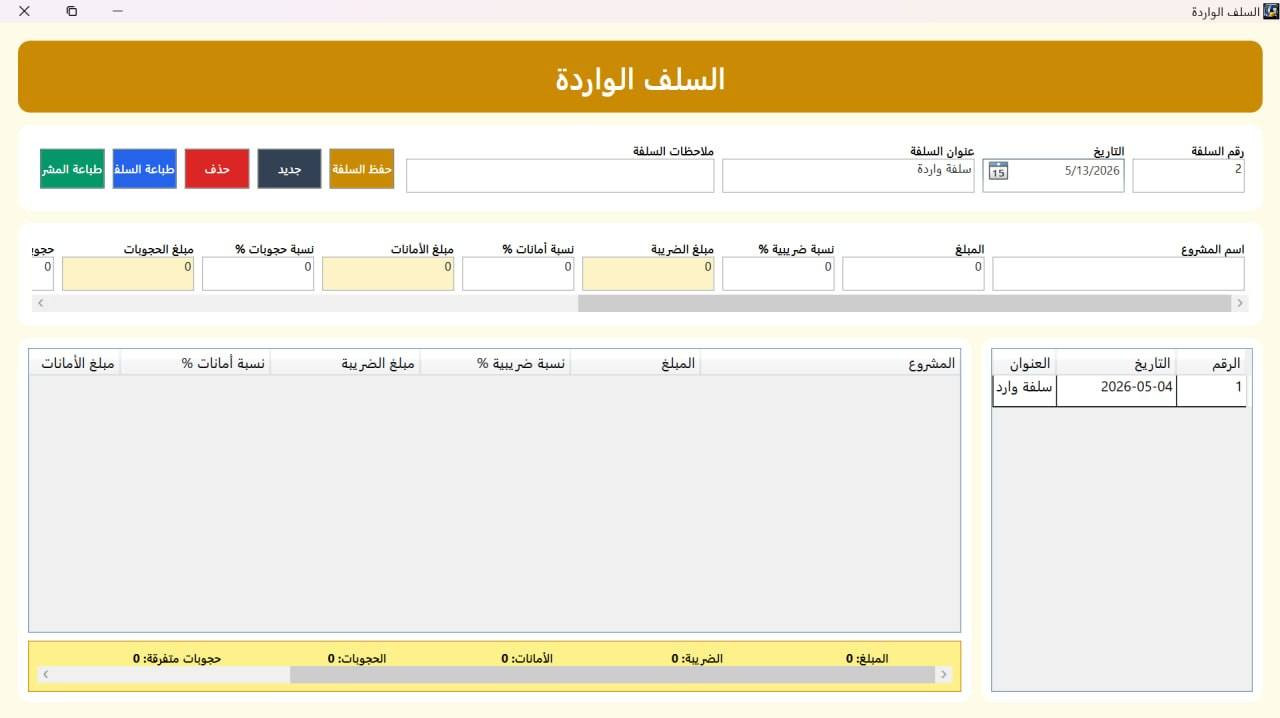Click the input fields horizontal scrollbar thumb
This screenshot has height=718, width=1280.
click(904, 303)
